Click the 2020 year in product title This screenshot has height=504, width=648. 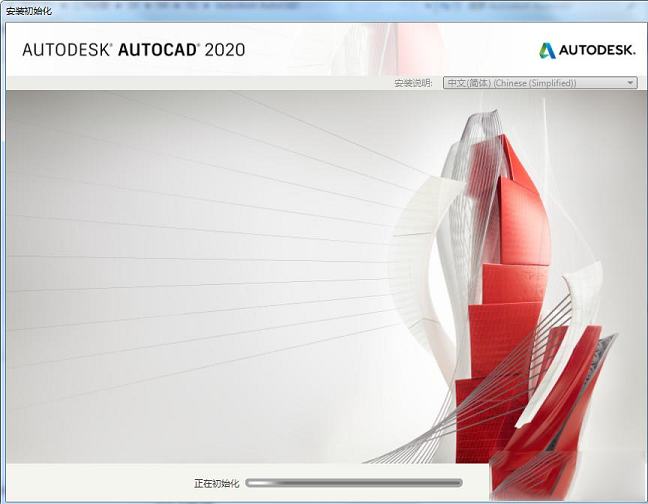[x=224, y=50]
